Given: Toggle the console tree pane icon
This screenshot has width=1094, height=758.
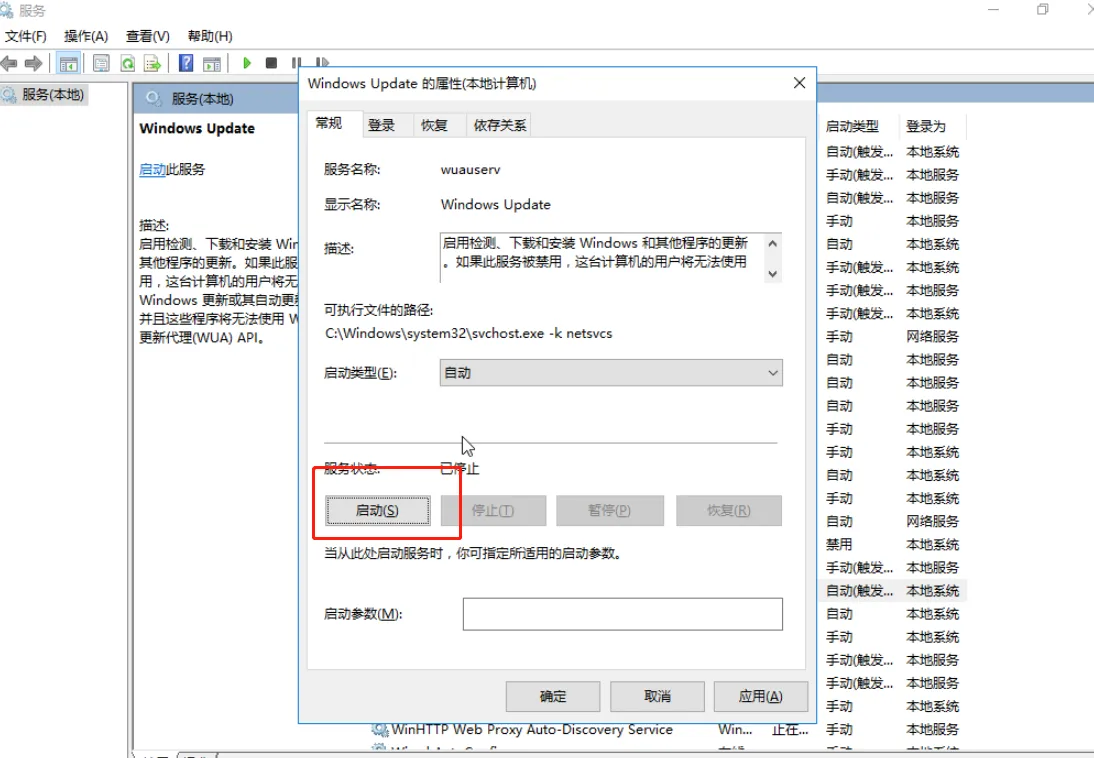Looking at the screenshot, I should [x=68, y=62].
